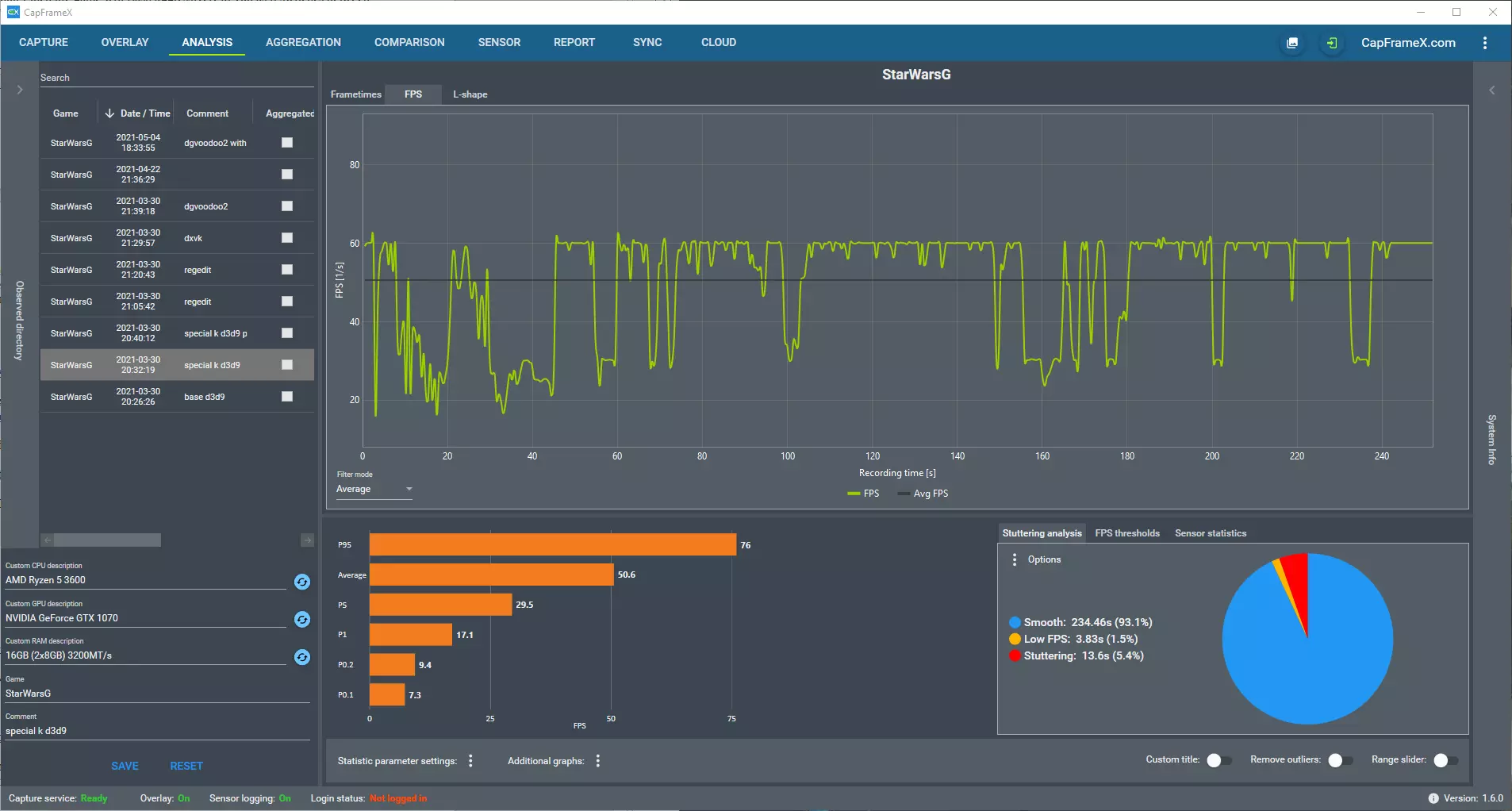This screenshot has height=811, width=1512.
Task: Click the Search input field
Action: (x=176, y=78)
